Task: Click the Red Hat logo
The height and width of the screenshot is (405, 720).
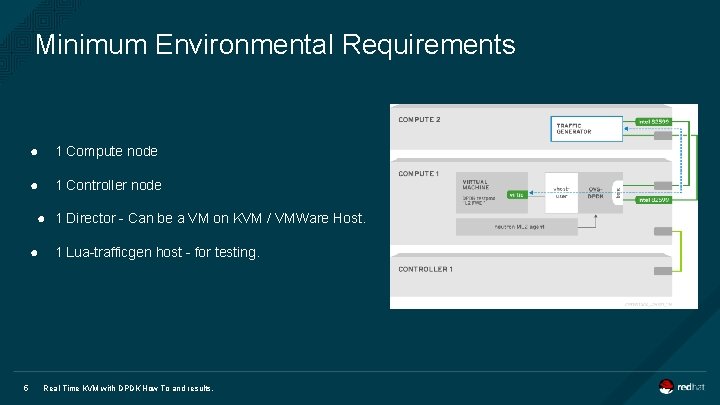Action: (x=681, y=387)
